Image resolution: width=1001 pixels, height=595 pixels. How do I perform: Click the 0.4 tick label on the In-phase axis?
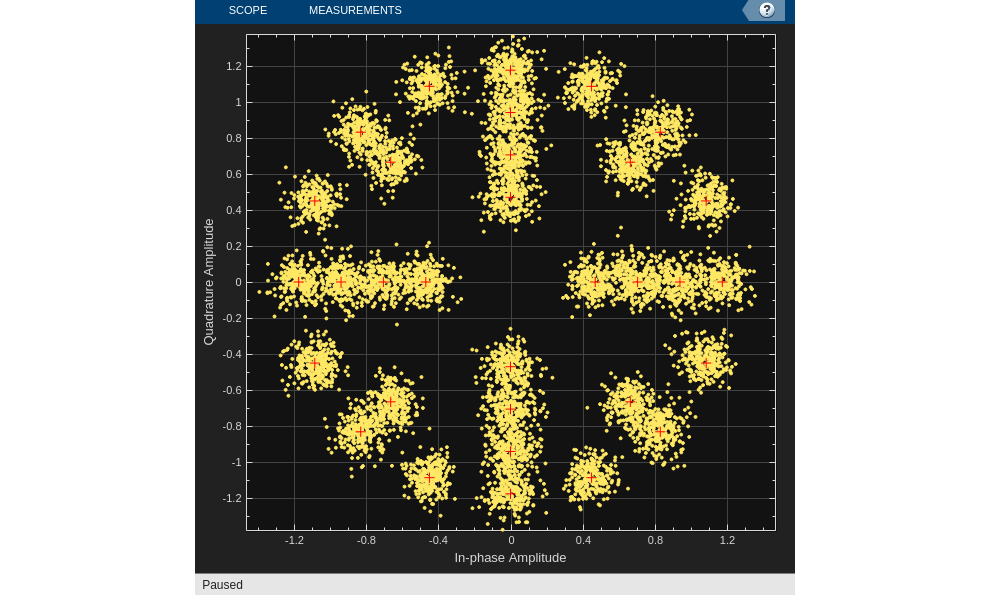583,540
